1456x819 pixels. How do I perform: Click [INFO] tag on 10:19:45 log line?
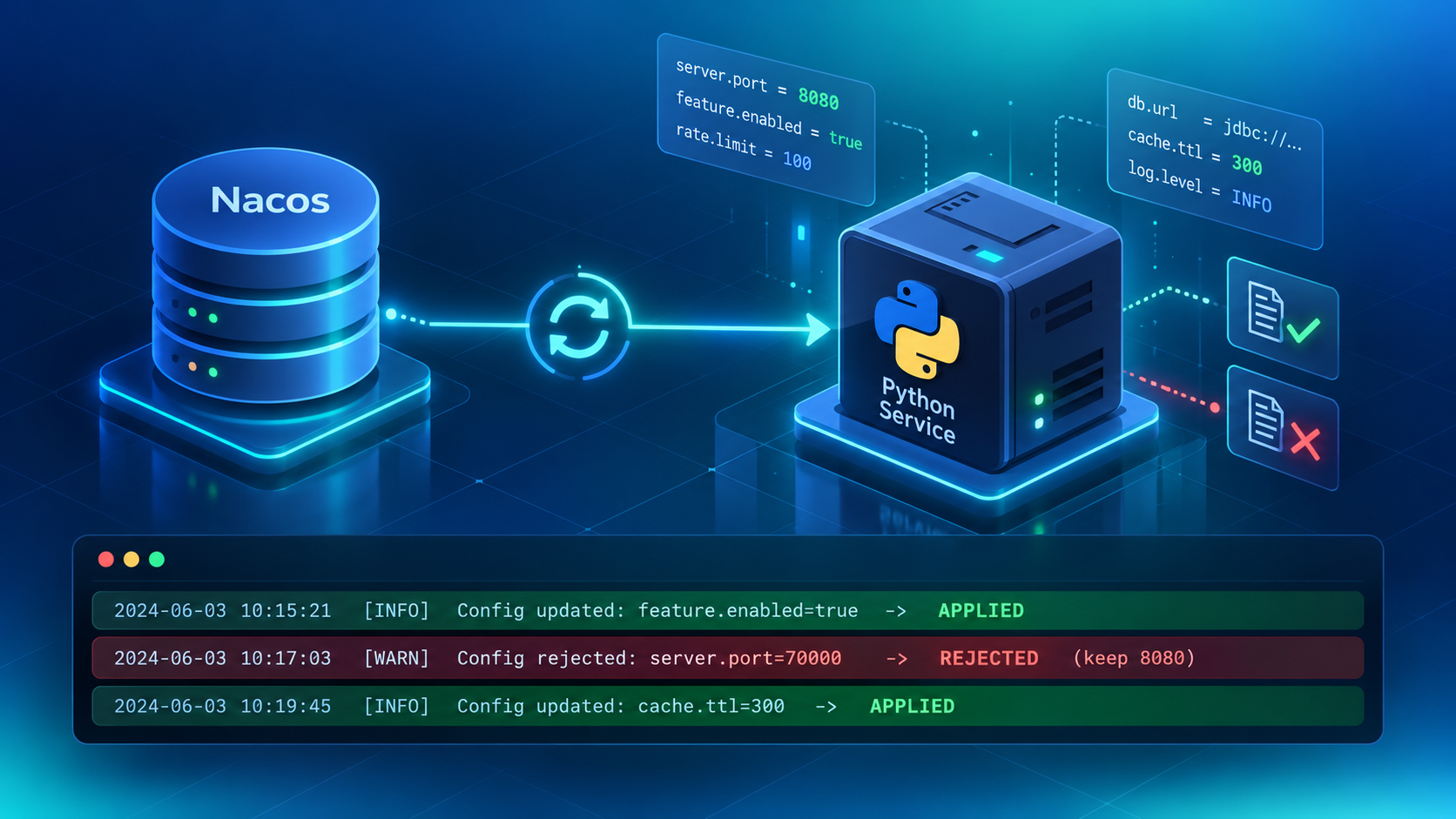pyautogui.click(x=397, y=706)
